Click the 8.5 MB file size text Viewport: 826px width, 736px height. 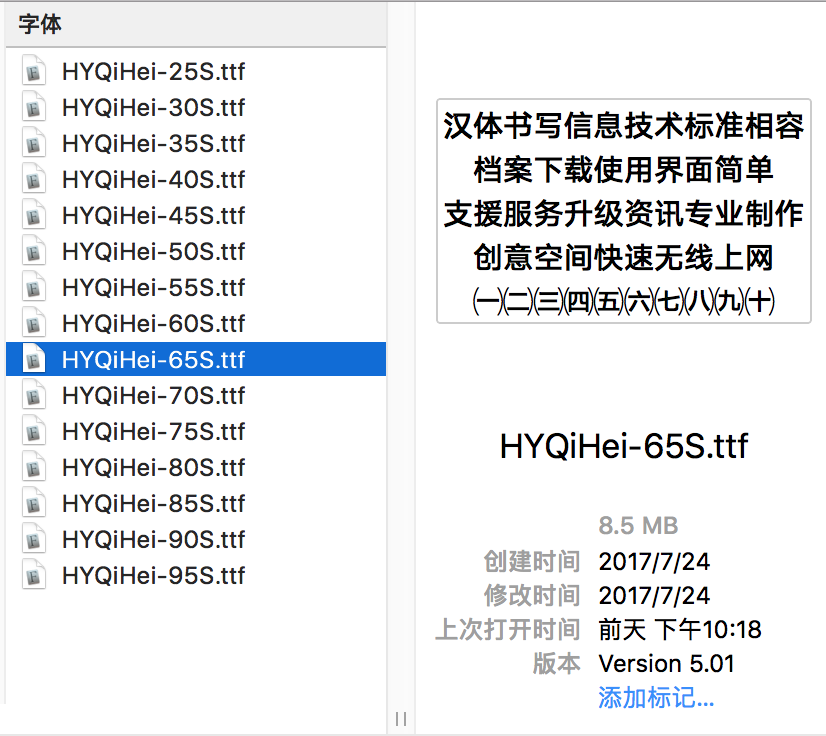(x=638, y=526)
